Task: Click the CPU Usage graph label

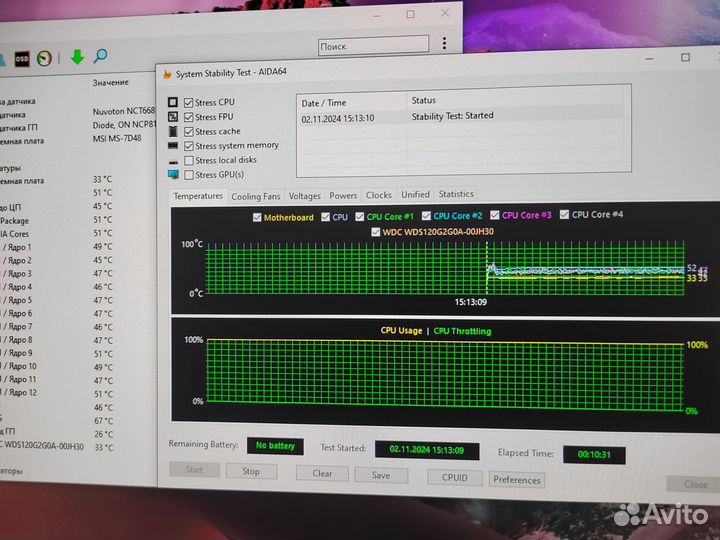Action: (401, 331)
